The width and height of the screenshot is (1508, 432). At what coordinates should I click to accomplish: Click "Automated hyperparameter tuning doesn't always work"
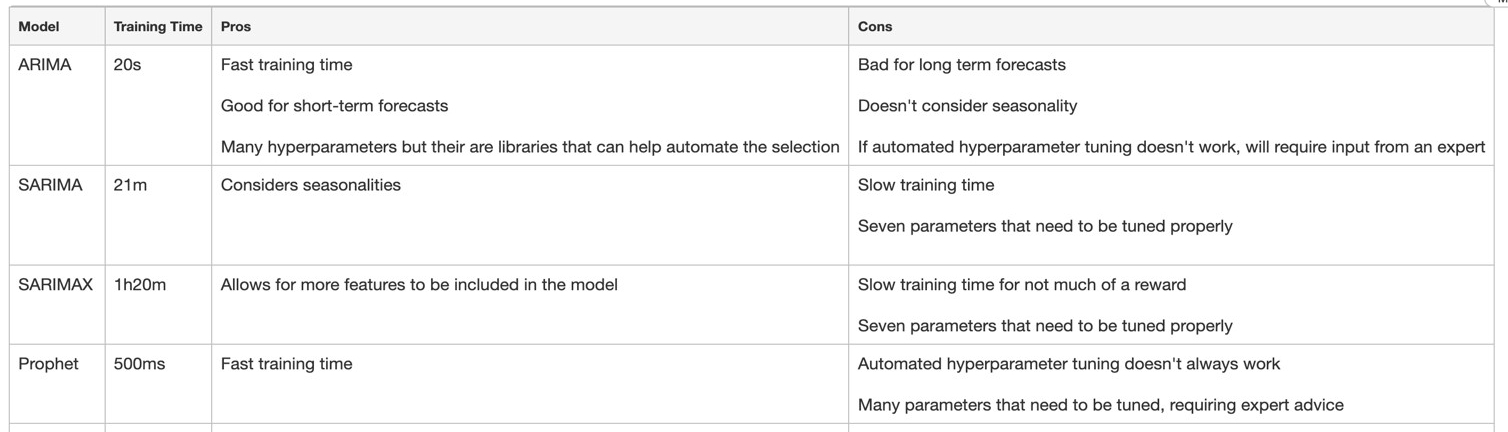1068,364
